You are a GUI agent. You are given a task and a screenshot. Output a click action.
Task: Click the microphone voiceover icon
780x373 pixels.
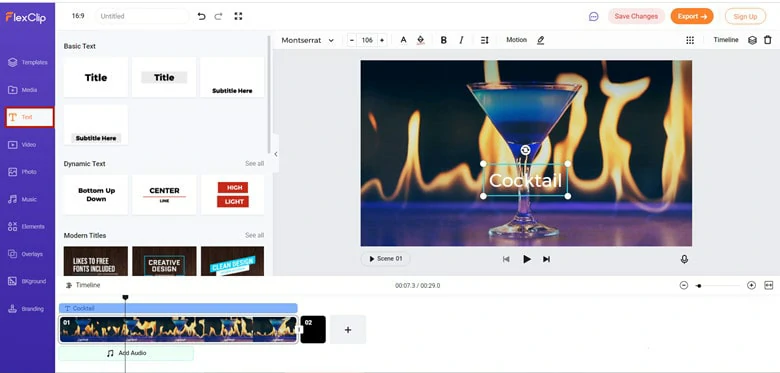pyautogui.click(x=684, y=259)
